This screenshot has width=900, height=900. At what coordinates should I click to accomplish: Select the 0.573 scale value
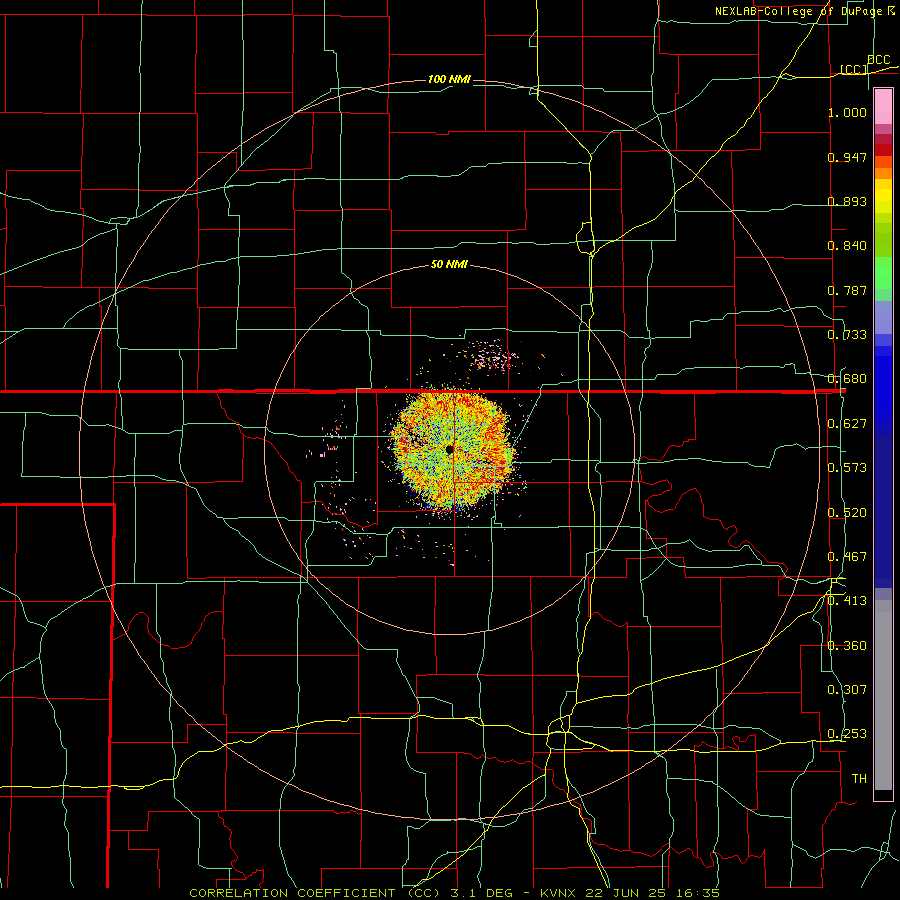pyautogui.click(x=847, y=468)
